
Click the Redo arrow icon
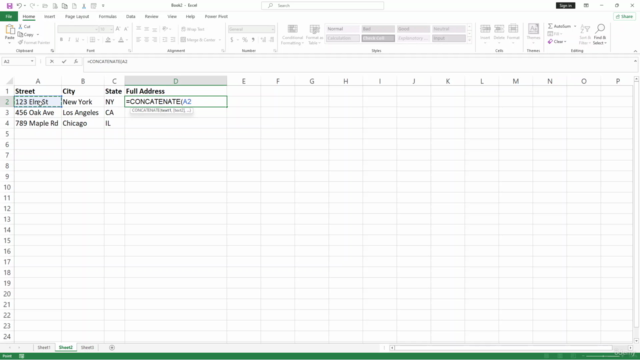[x=33, y=6]
